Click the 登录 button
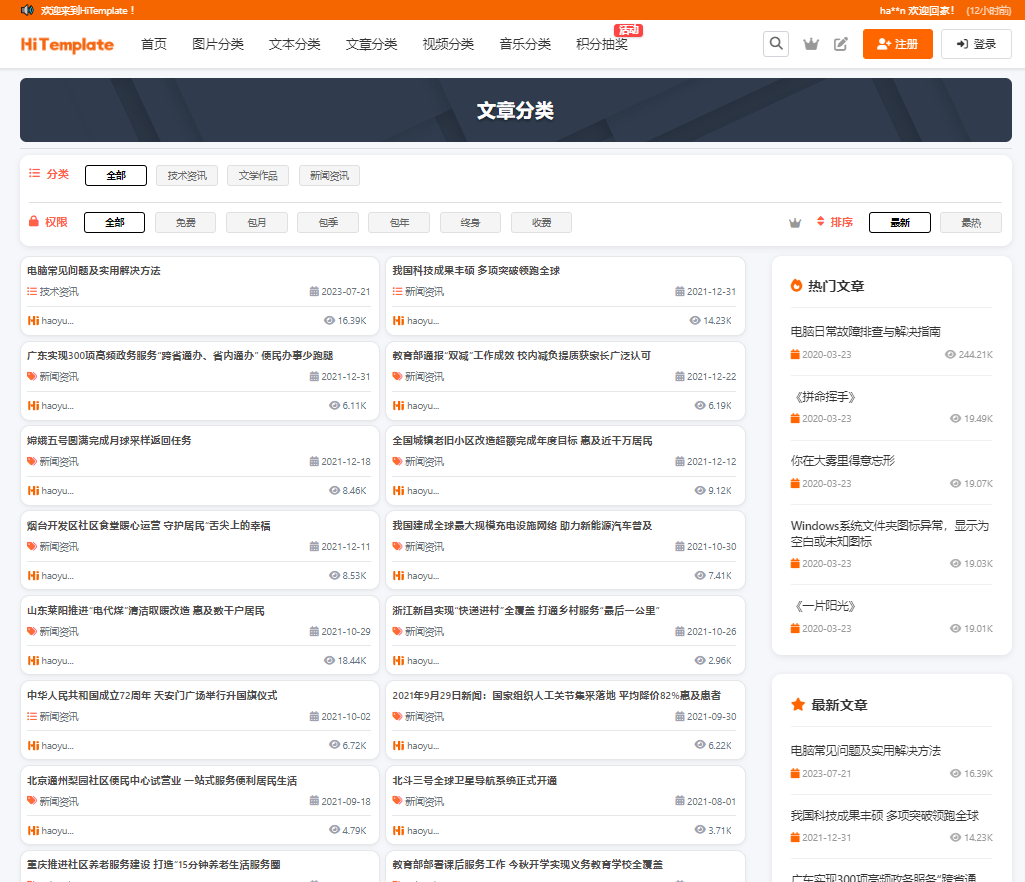1025x882 pixels. (x=975, y=44)
